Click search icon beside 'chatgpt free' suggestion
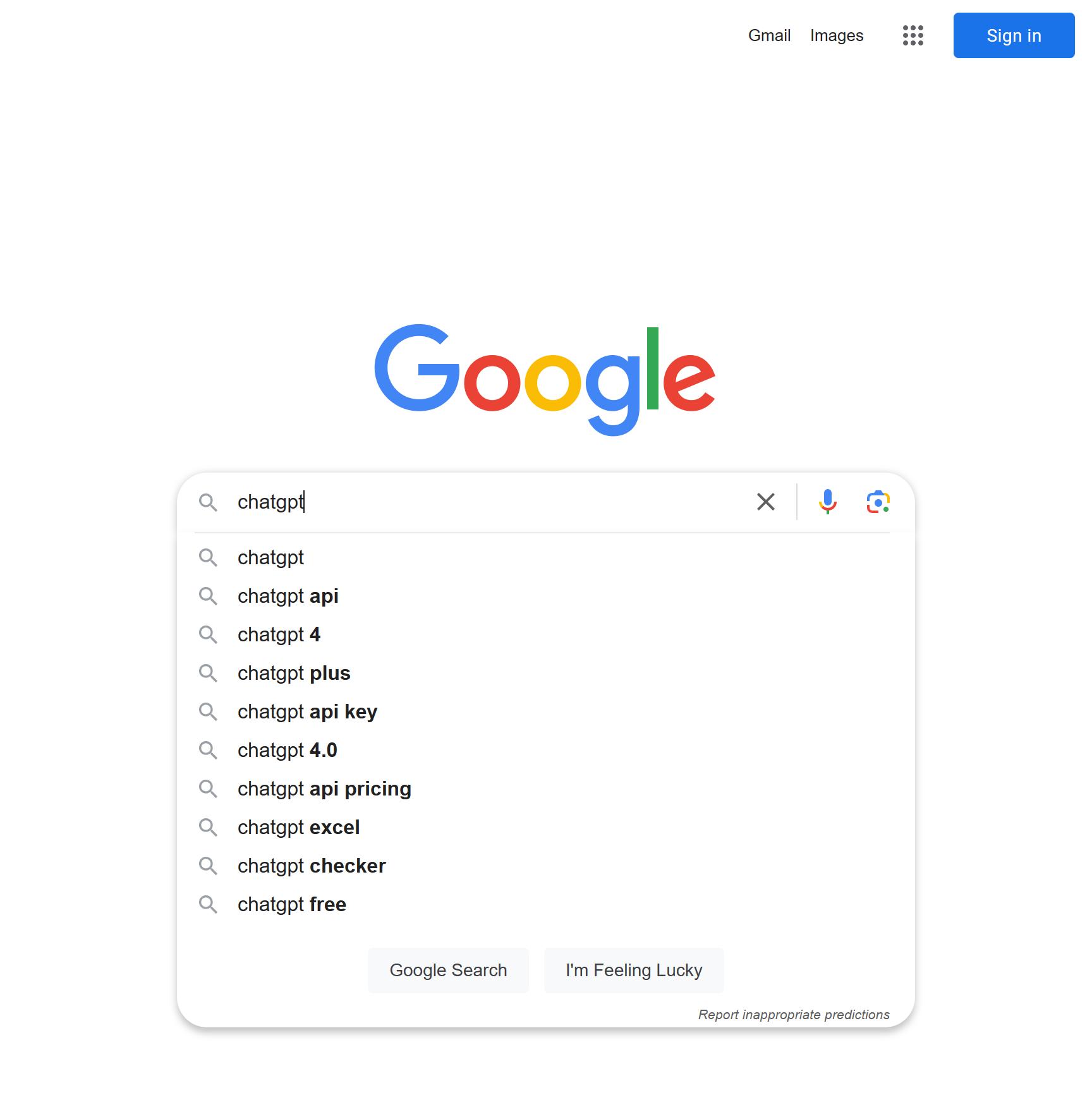This screenshot has height=1119, width=1092. (x=208, y=904)
